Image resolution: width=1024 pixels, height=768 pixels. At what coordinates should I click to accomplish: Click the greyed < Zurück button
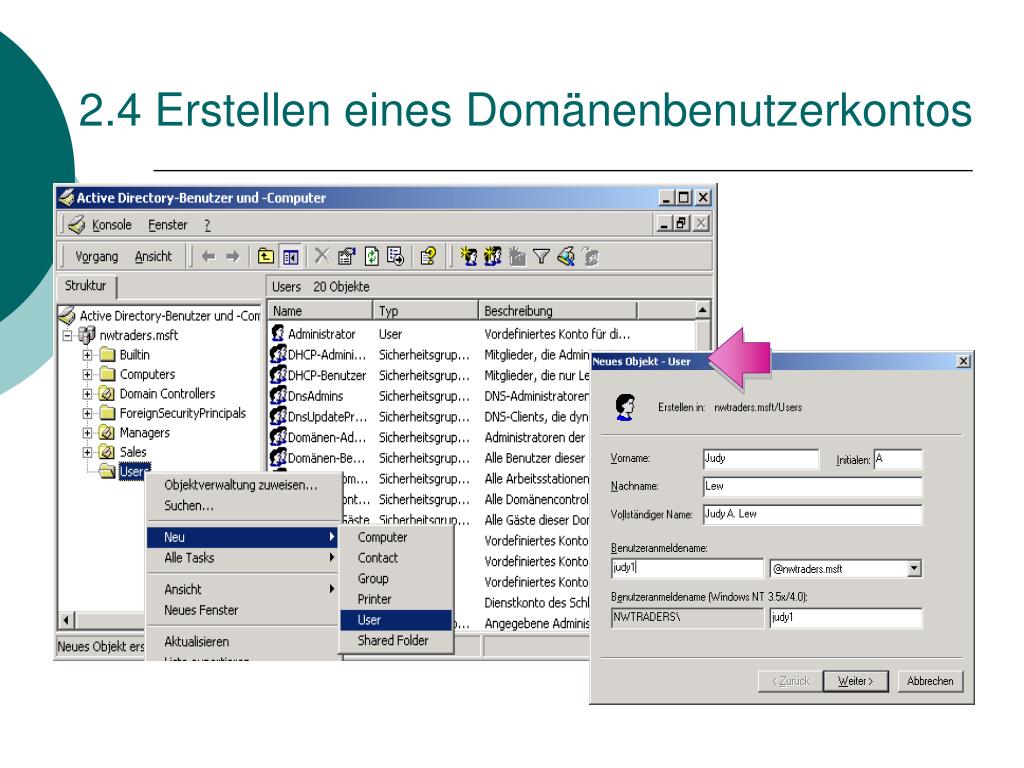point(790,681)
